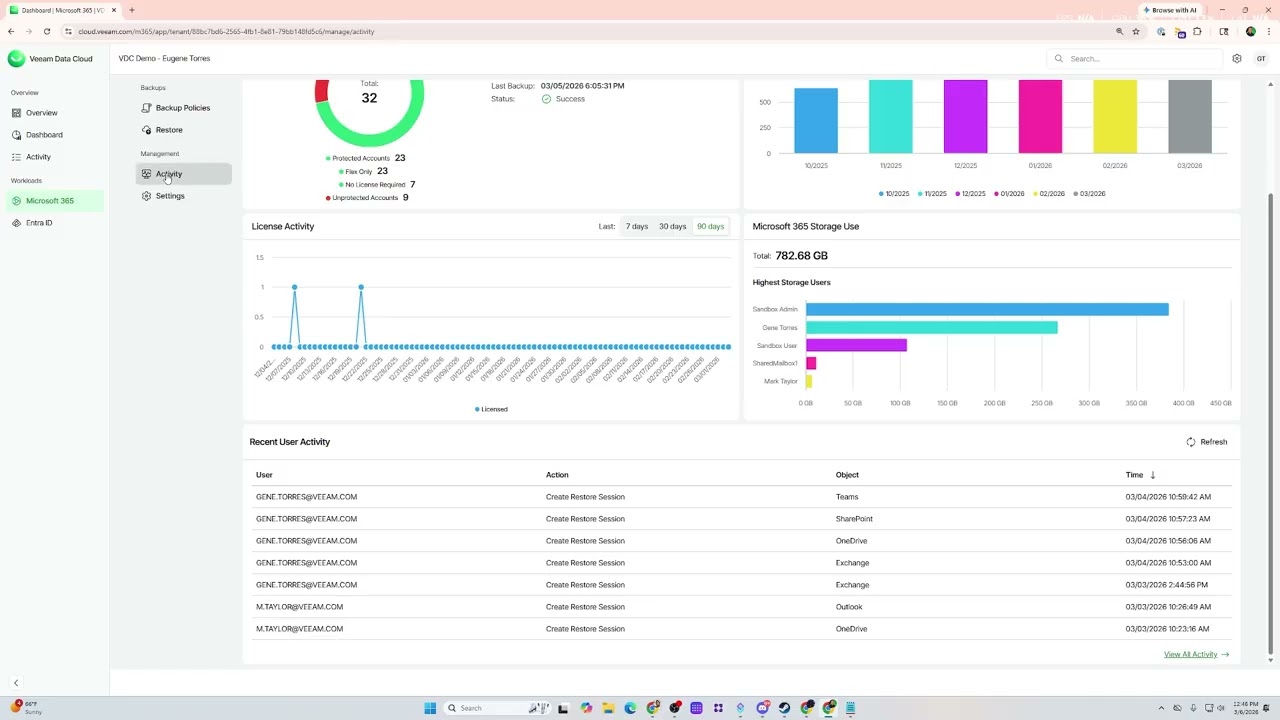The width and height of the screenshot is (1280, 720).
Task: Toggle the 02/2026 legend series
Action: (1049, 194)
